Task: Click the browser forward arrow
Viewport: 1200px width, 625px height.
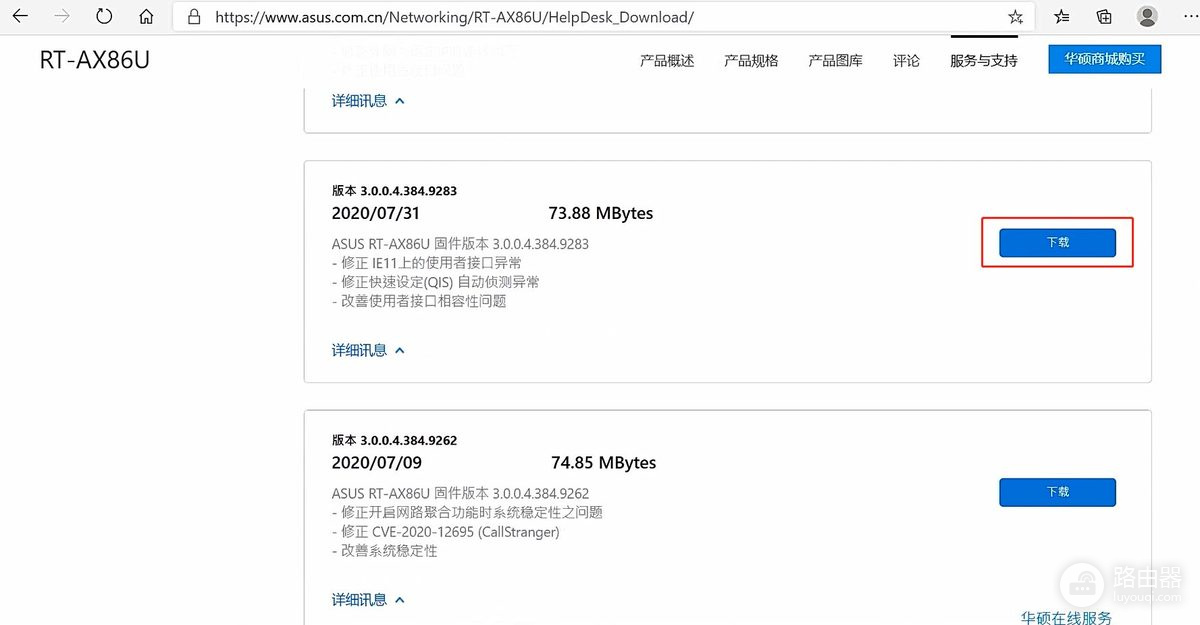Action: [62, 17]
